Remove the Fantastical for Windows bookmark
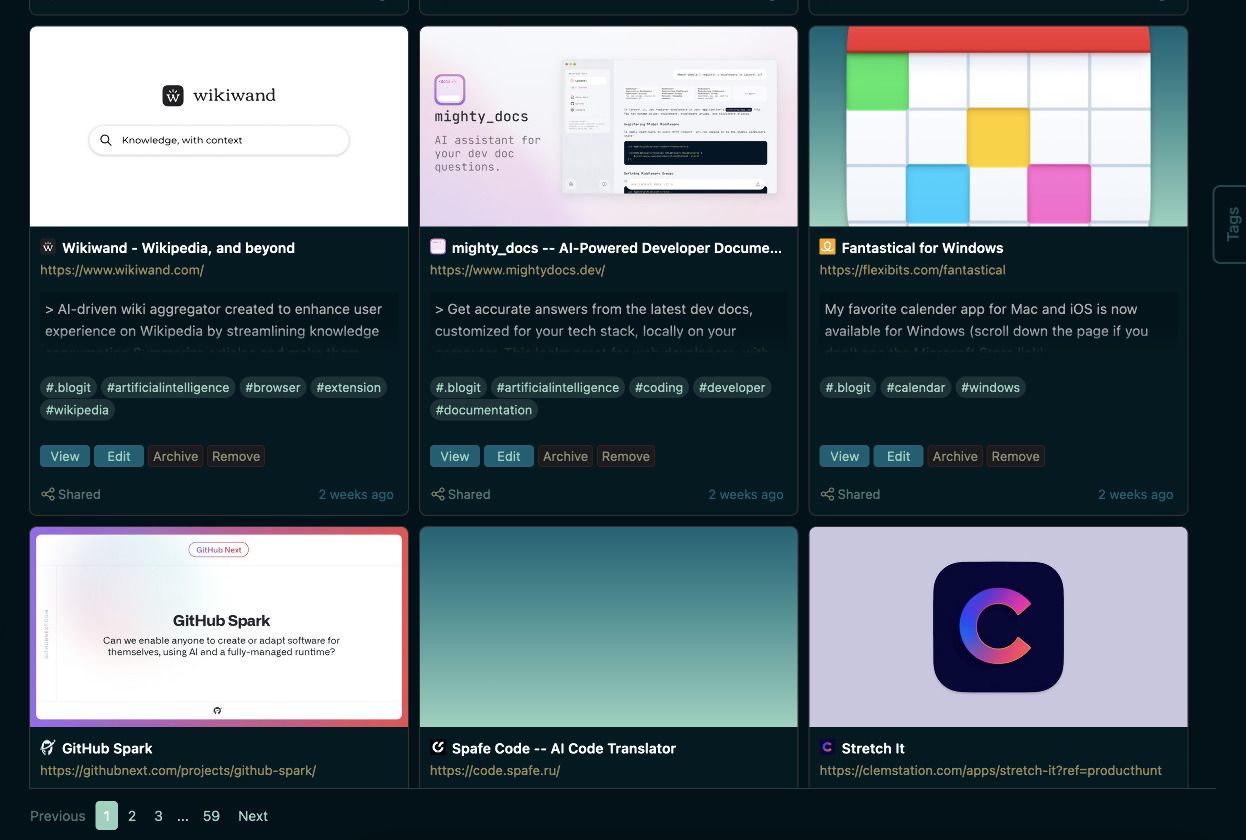Viewport: 1246px width, 840px height. pyautogui.click(x=1015, y=456)
